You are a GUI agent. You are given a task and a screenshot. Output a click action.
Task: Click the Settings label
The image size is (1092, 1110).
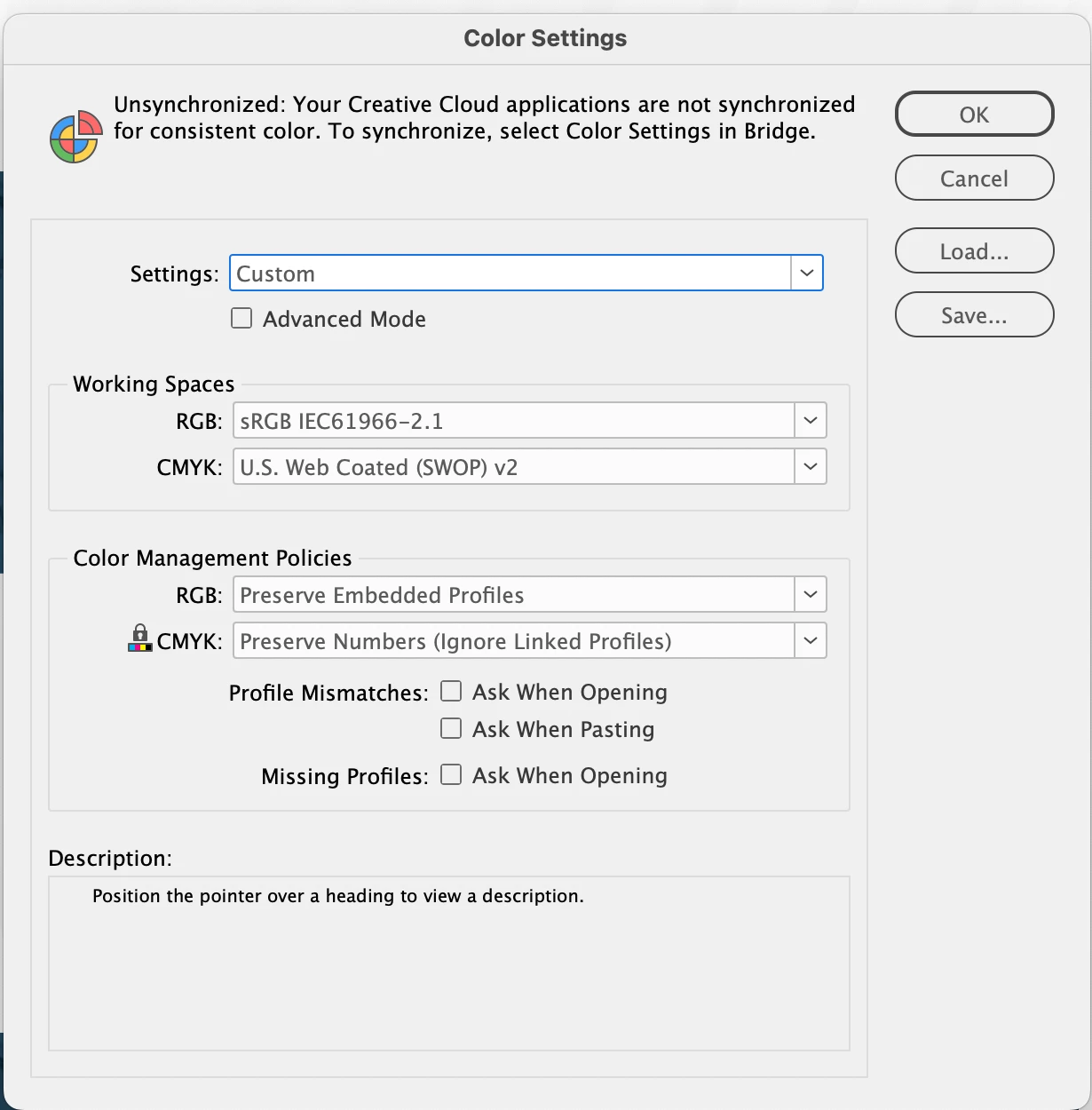tap(174, 274)
